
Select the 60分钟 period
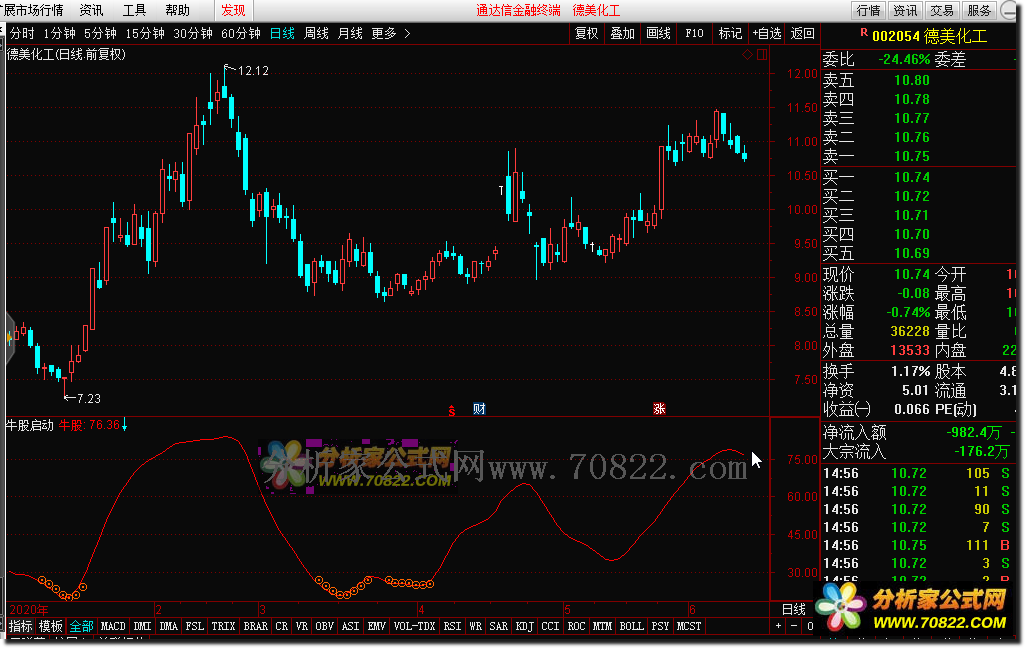241,33
